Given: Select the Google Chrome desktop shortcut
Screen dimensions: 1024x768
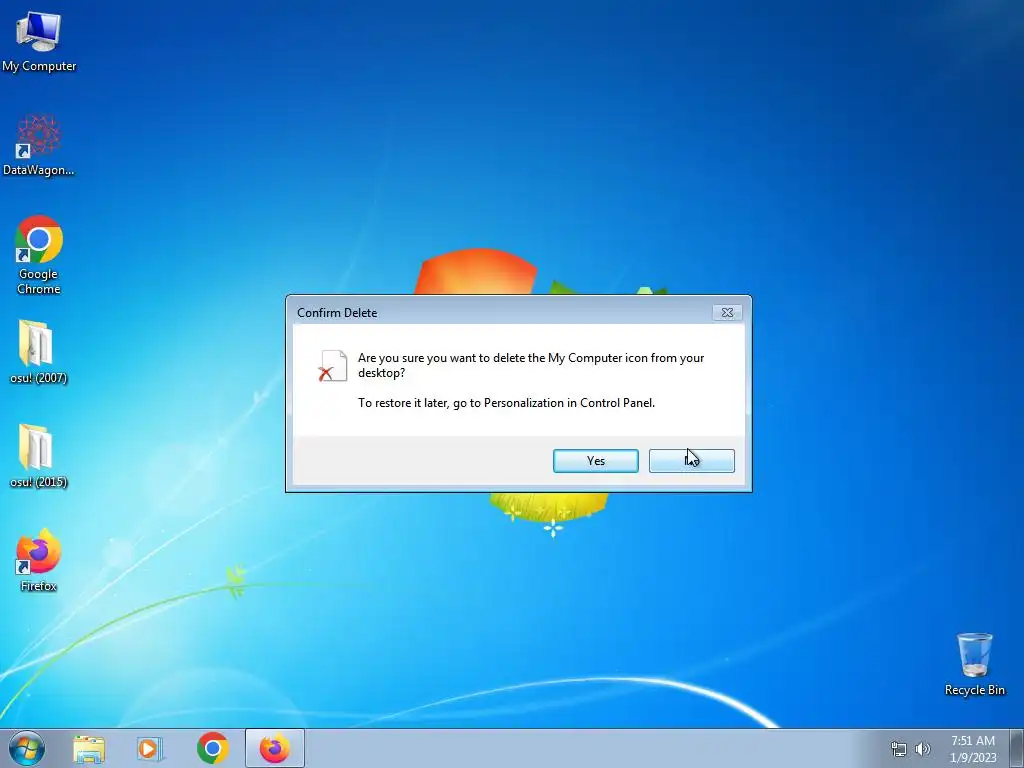Looking at the screenshot, I should [x=39, y=255].
